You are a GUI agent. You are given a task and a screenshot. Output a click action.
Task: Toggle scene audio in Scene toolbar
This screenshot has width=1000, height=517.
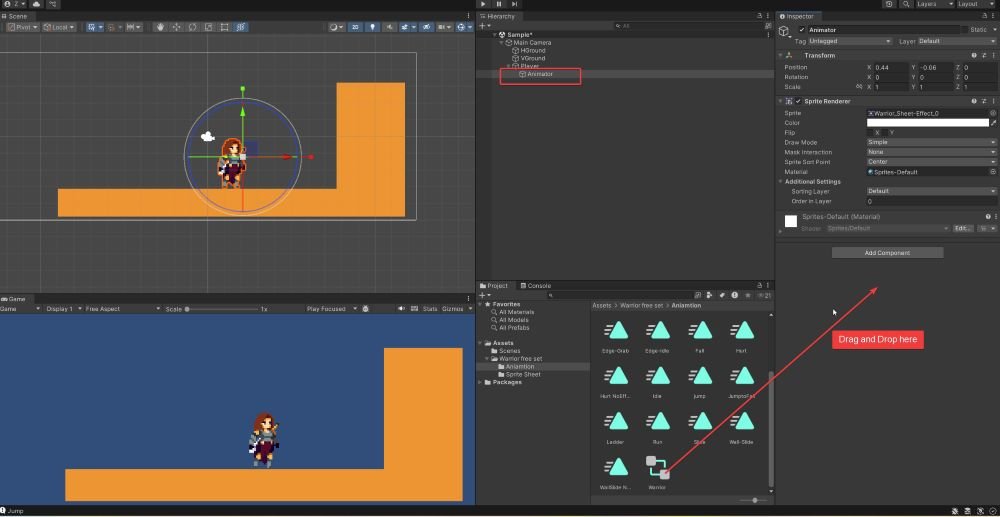point(388,27)
